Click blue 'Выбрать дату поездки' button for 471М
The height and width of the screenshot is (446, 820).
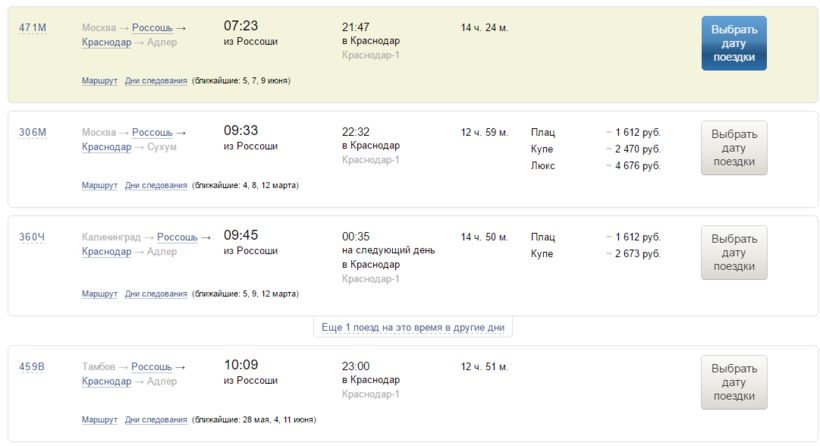tap(734, 44)
